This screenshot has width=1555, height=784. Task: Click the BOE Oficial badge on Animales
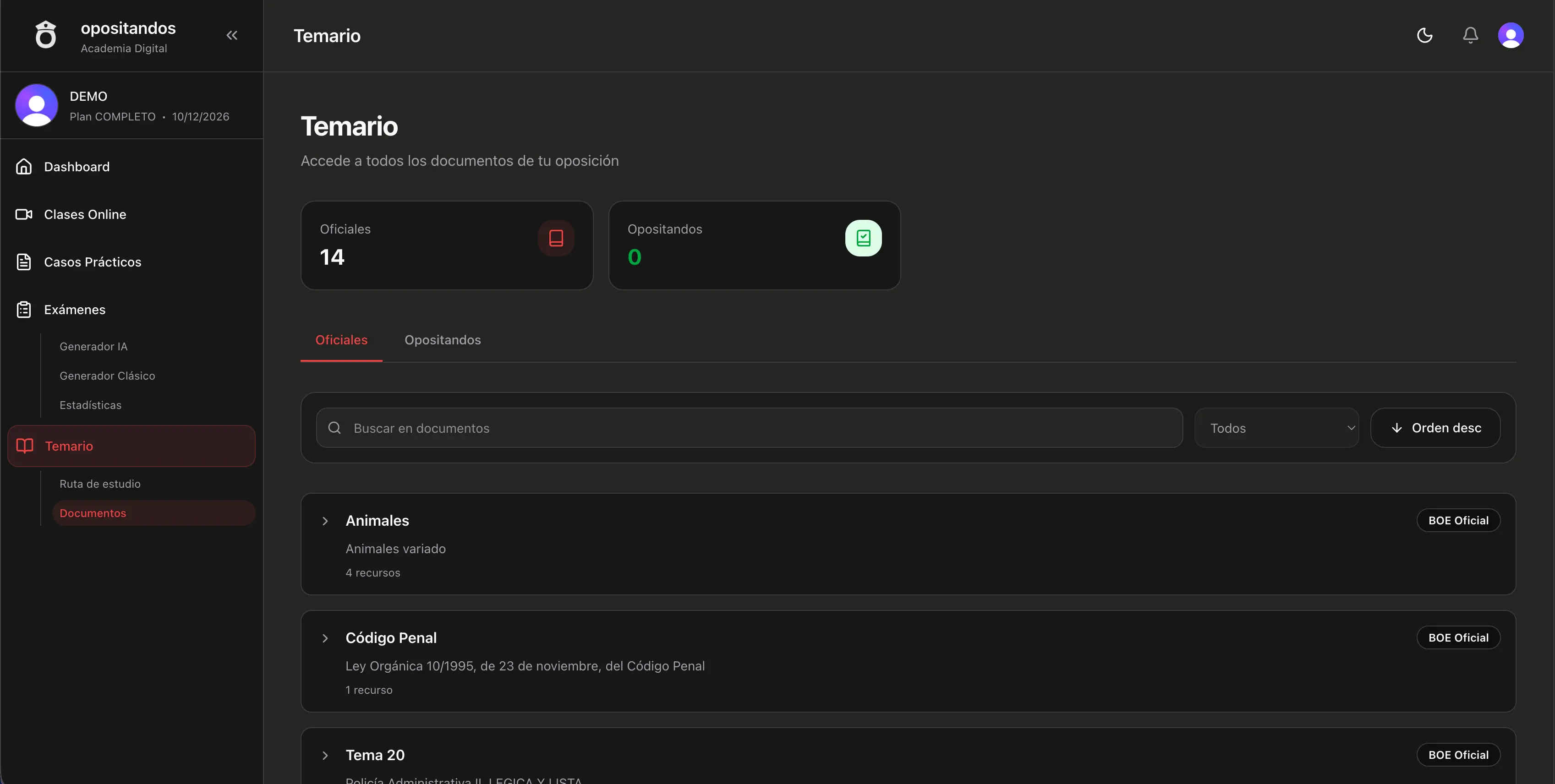[1458, 520]
